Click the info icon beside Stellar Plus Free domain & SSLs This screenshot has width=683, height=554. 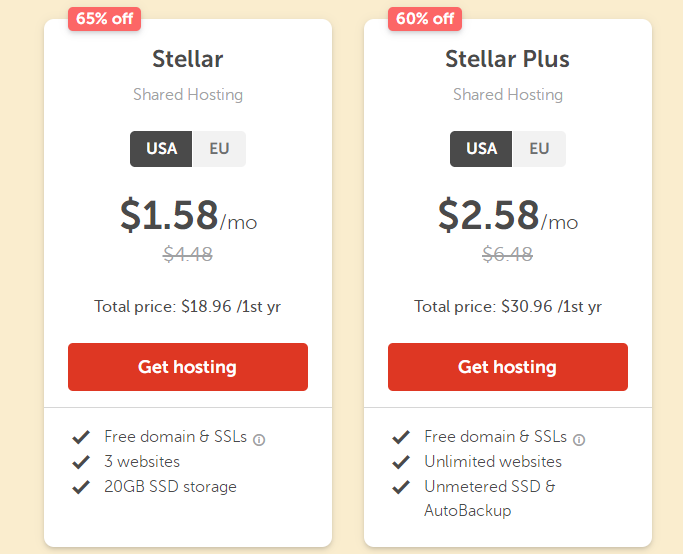tap(579, 440)
